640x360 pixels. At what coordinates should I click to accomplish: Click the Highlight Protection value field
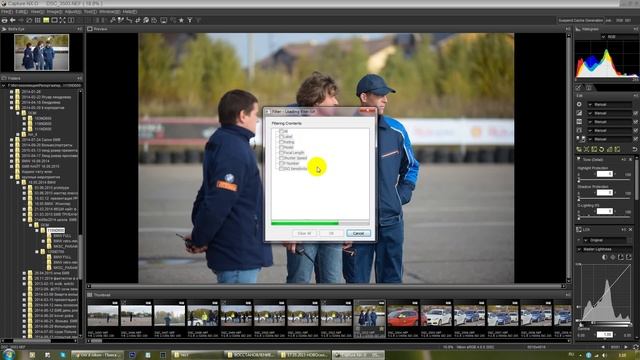pyautogui.click(x=604, y=174)
